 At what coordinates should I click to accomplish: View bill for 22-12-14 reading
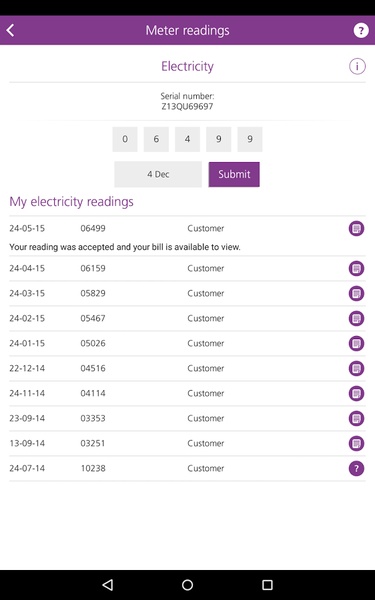[x=356, y=368]
